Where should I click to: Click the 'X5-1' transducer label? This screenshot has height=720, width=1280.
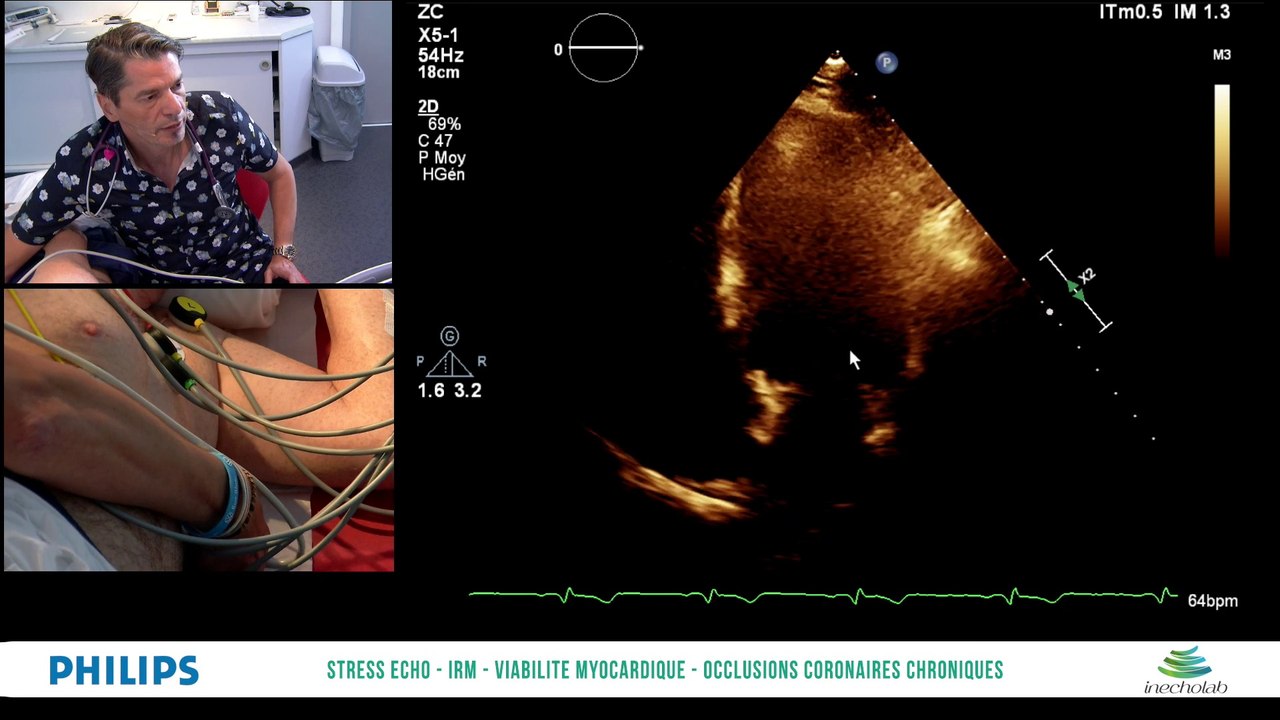[439, 35]
